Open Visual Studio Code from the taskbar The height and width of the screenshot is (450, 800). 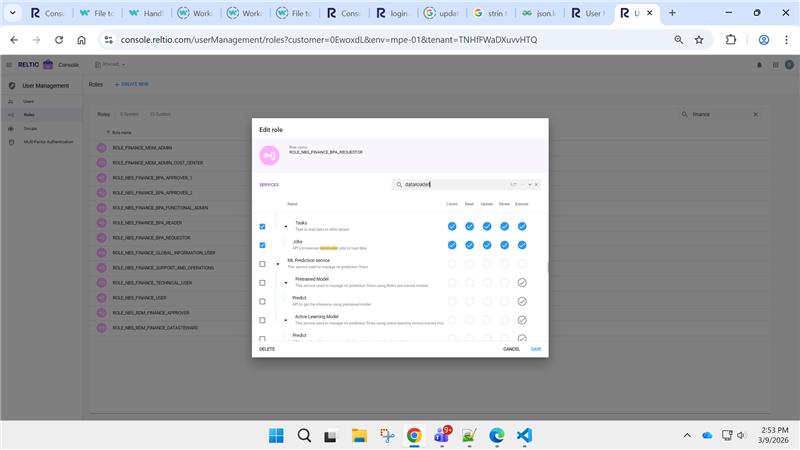tap(524, 435)
